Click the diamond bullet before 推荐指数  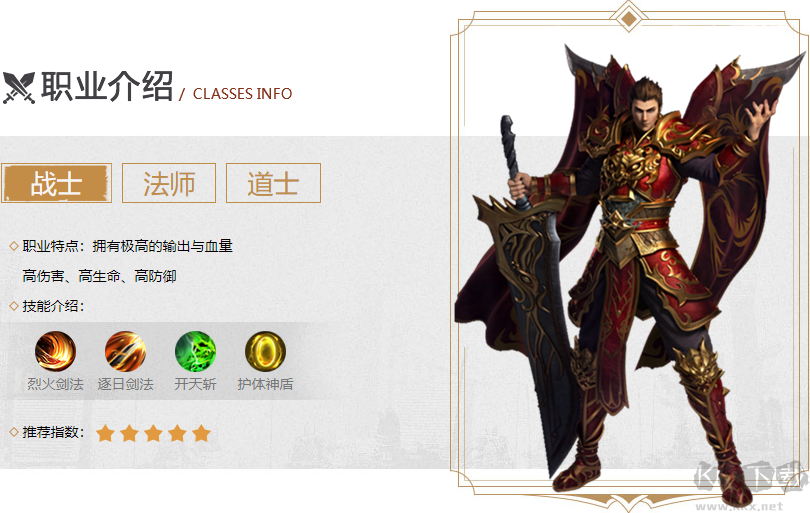click(x=14, y=432)
